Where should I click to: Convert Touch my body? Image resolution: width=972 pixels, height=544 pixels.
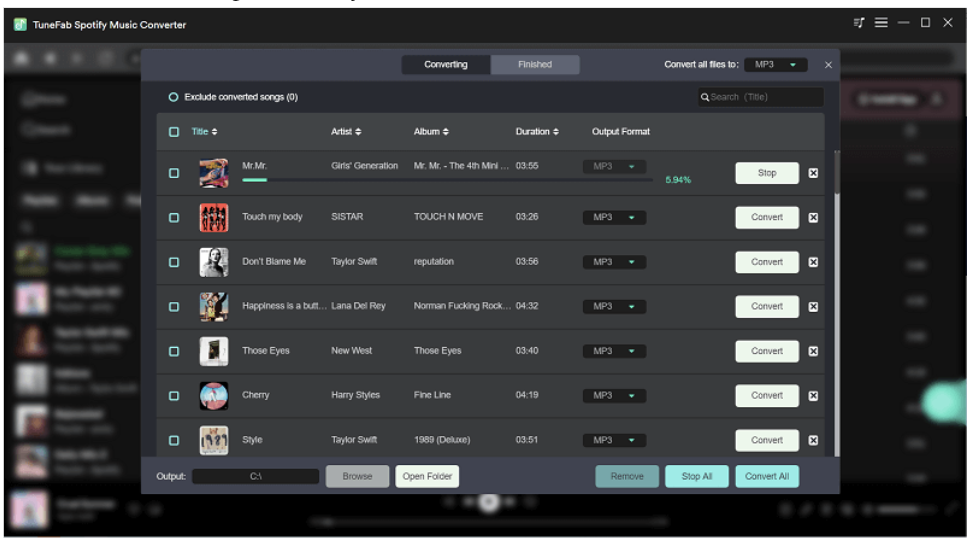tap(767, 217)
